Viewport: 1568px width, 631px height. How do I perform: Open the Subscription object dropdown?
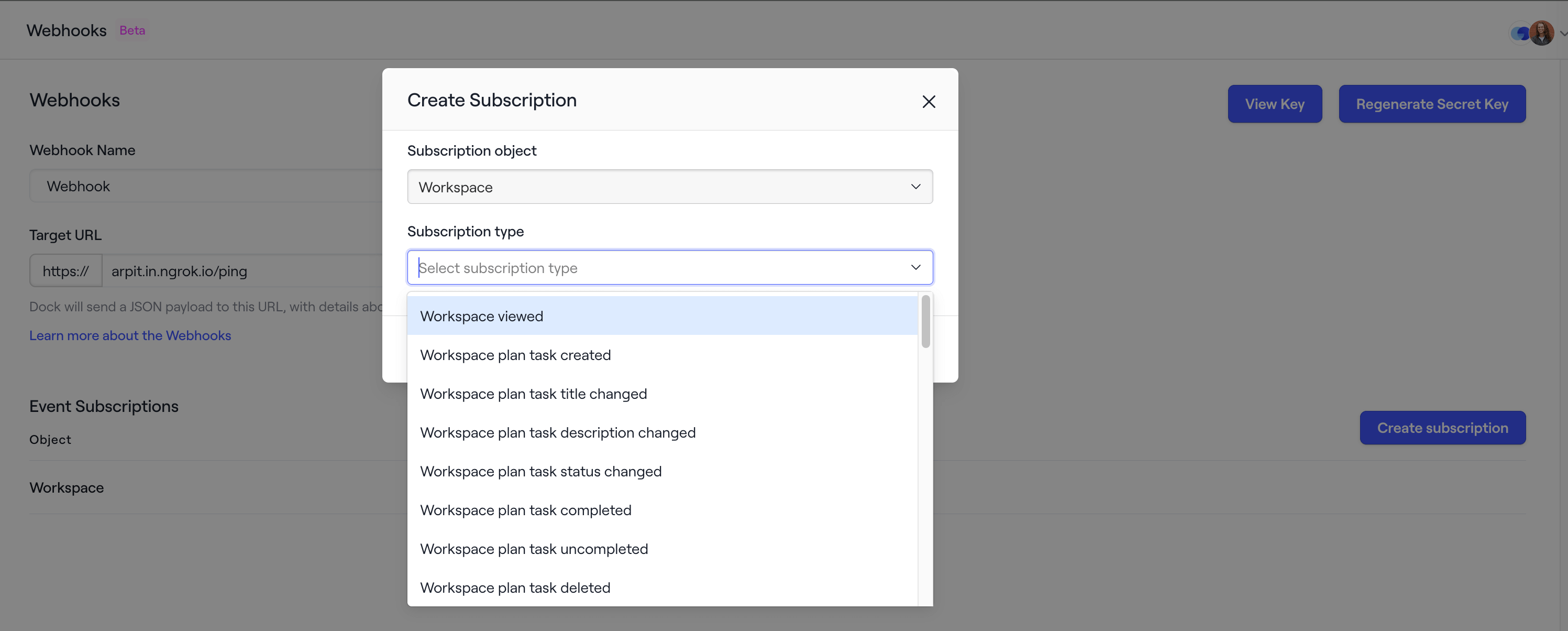point(669,187)
